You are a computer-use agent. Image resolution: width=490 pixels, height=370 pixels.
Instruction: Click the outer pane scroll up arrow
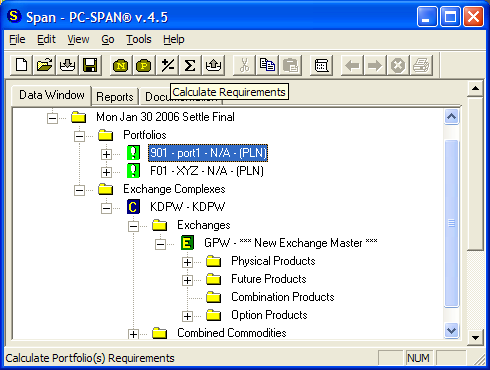(475, 88)
